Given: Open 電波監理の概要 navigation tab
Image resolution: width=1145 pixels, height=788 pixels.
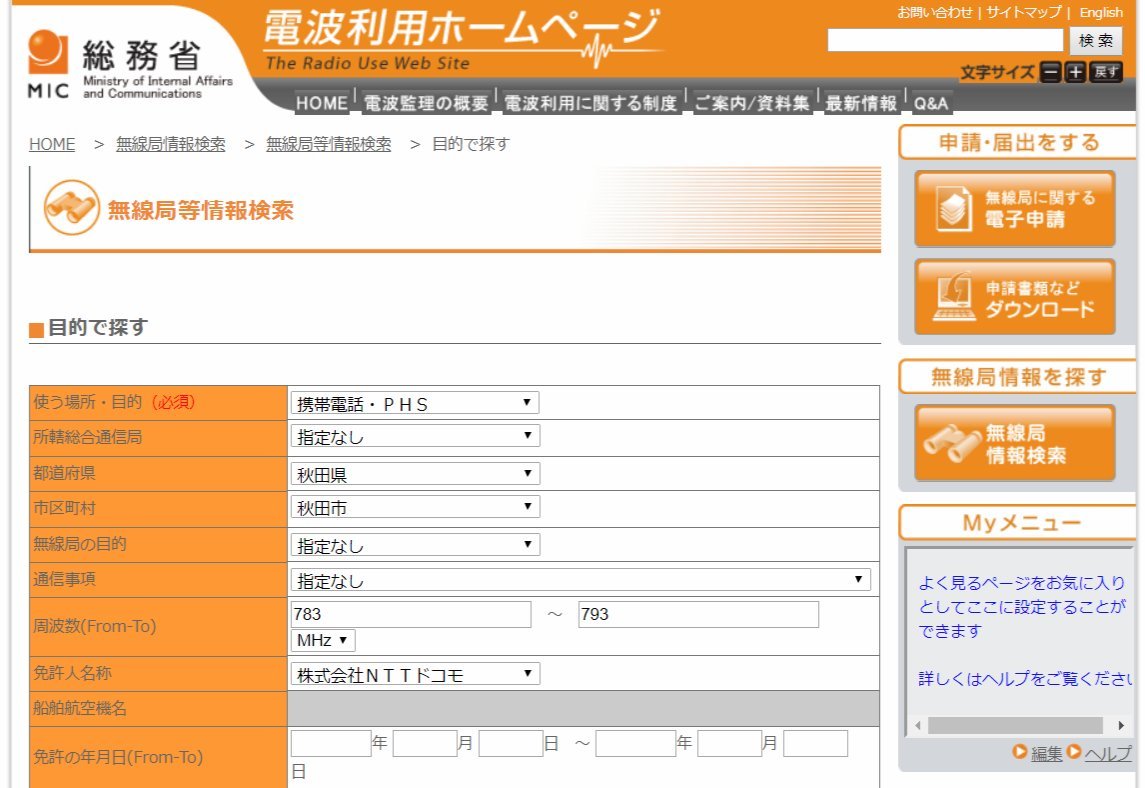Looking at the screenshot, I should point(425,103).
